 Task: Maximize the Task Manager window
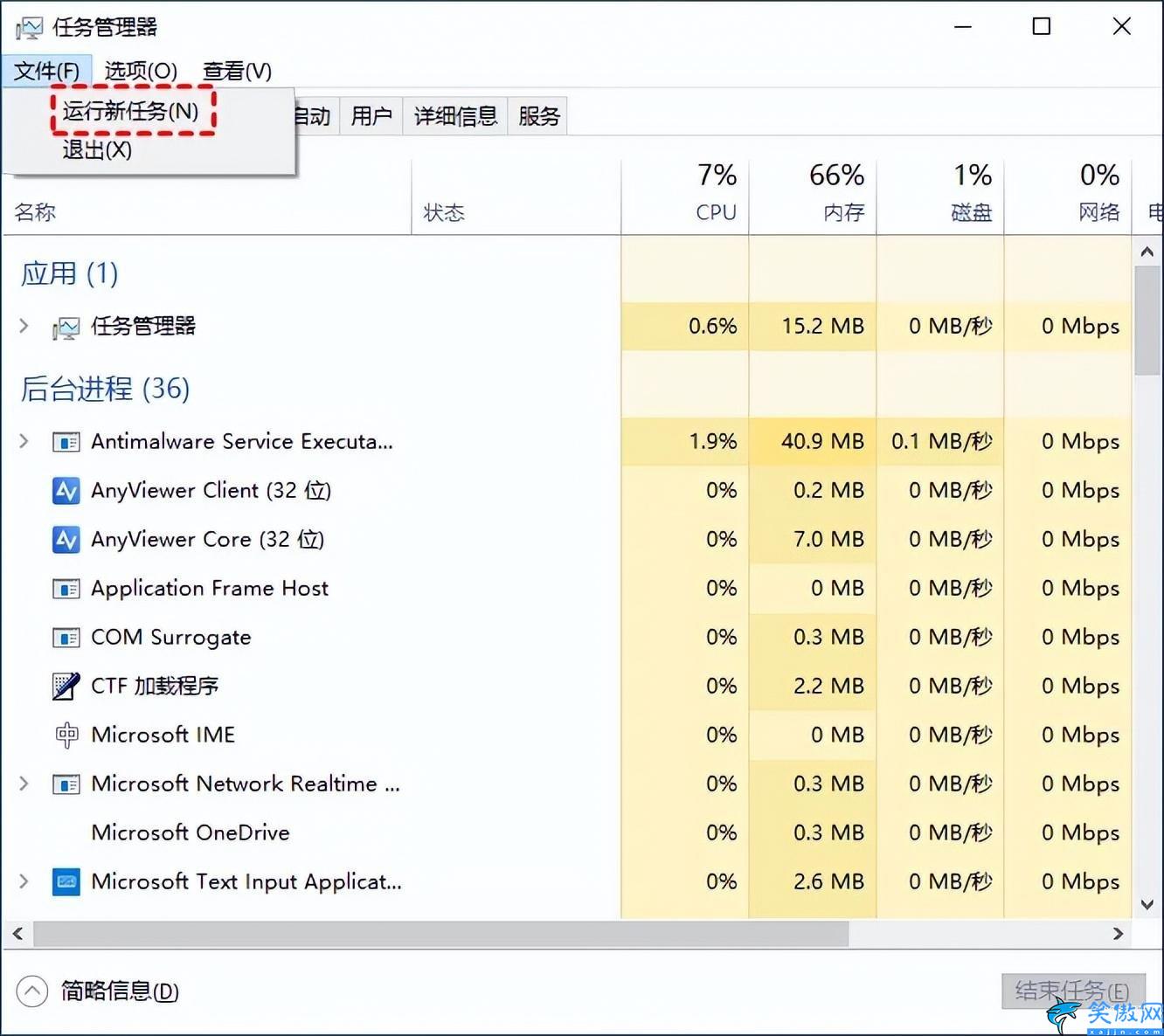pos(1042,27)
